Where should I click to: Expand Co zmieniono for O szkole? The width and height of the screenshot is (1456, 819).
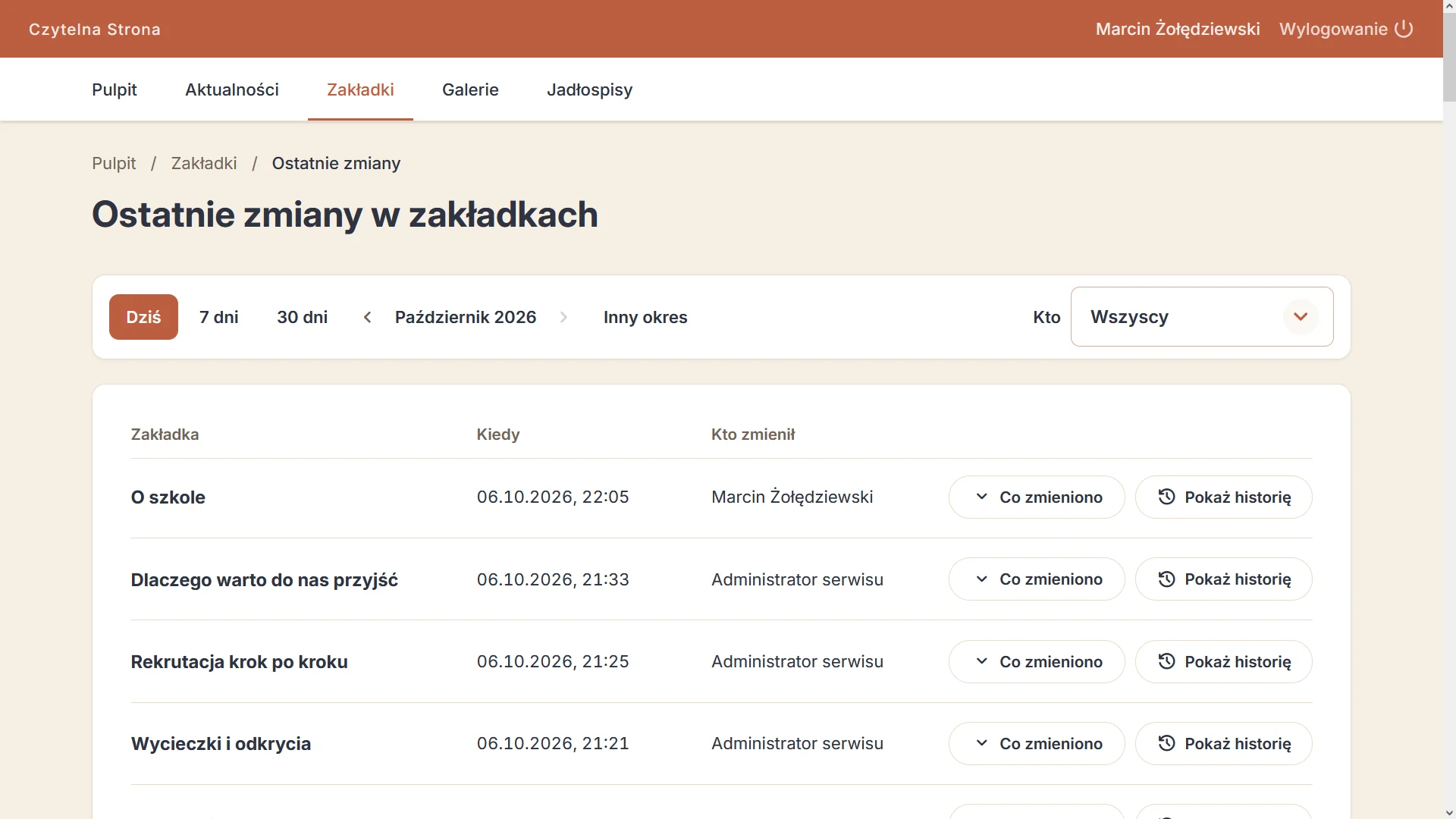(1037, 497)
